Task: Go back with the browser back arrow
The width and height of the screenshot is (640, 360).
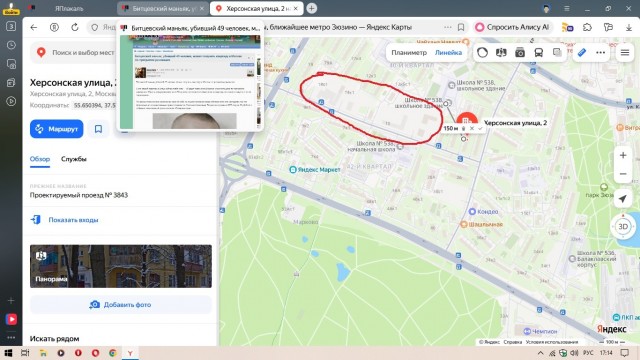Action: [x=34, y=27]
